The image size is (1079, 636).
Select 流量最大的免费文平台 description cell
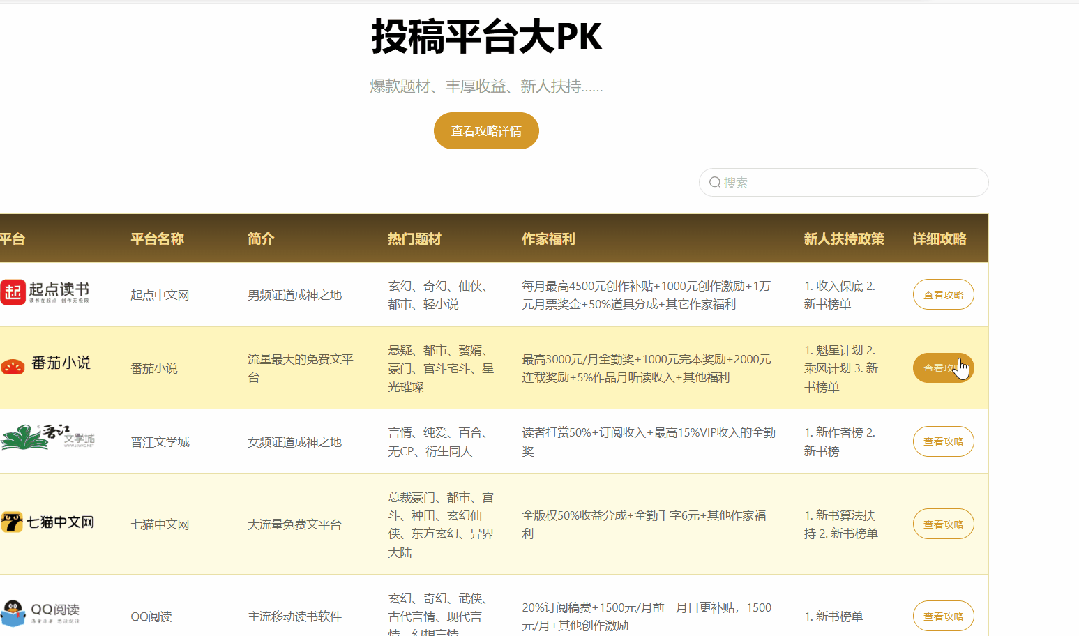[x=301, y=368]
